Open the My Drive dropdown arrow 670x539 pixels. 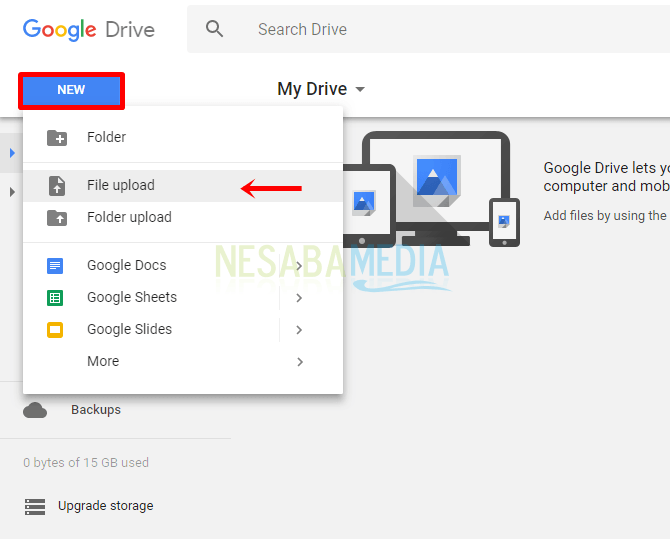tap(360, 89)
